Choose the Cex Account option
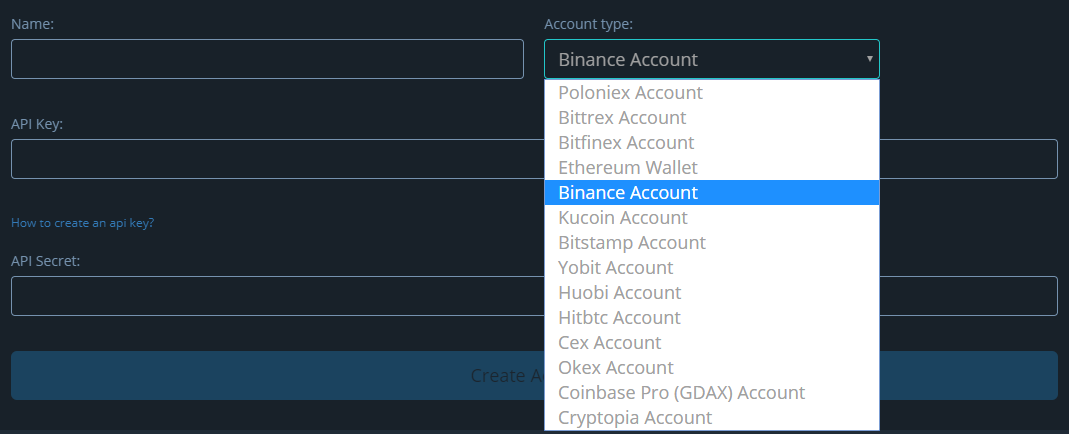 point(712,343)
